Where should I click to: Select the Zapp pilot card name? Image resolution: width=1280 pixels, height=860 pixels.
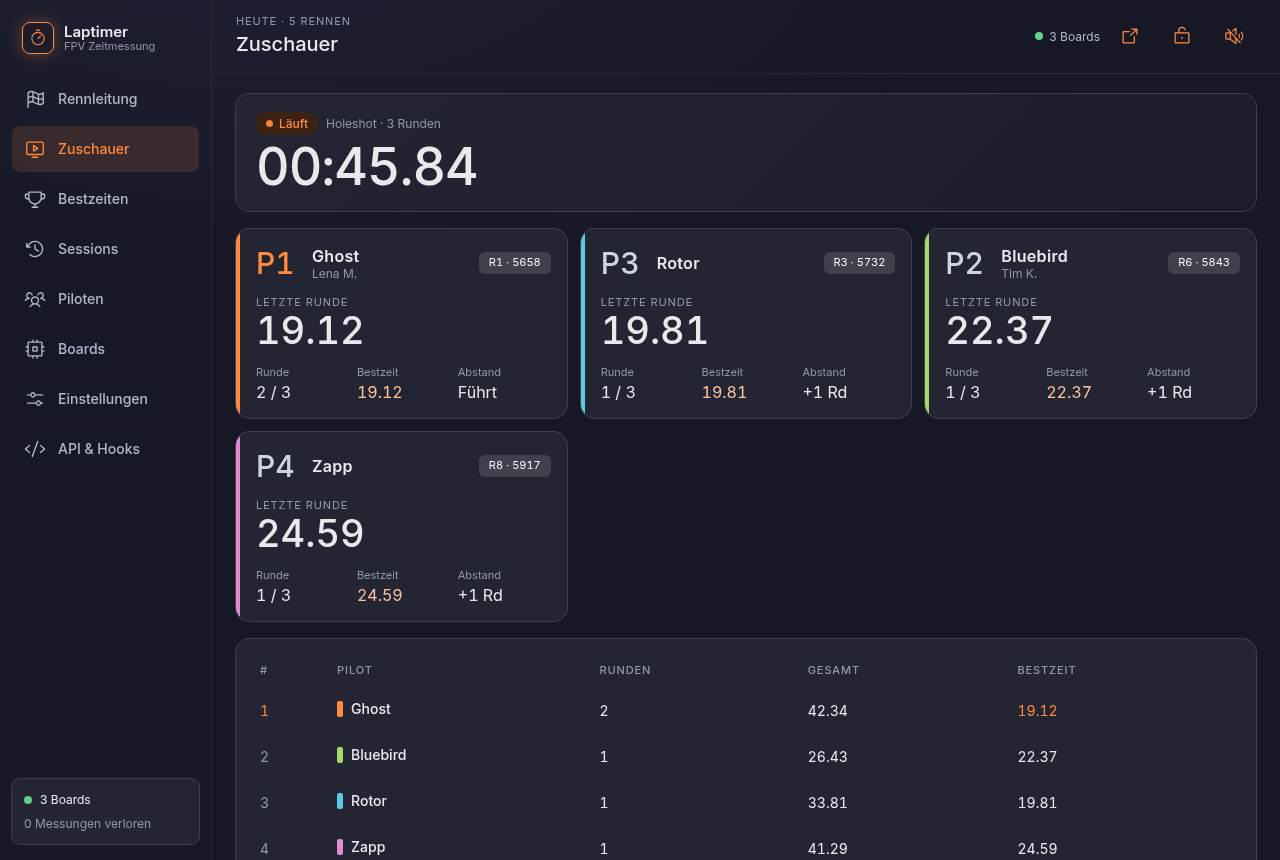click(332, 467)
